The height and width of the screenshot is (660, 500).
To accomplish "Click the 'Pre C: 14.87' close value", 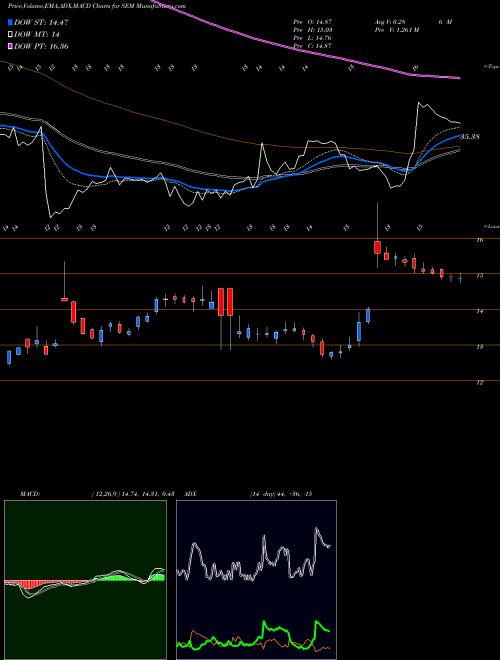I will click(x=312, y=46).
